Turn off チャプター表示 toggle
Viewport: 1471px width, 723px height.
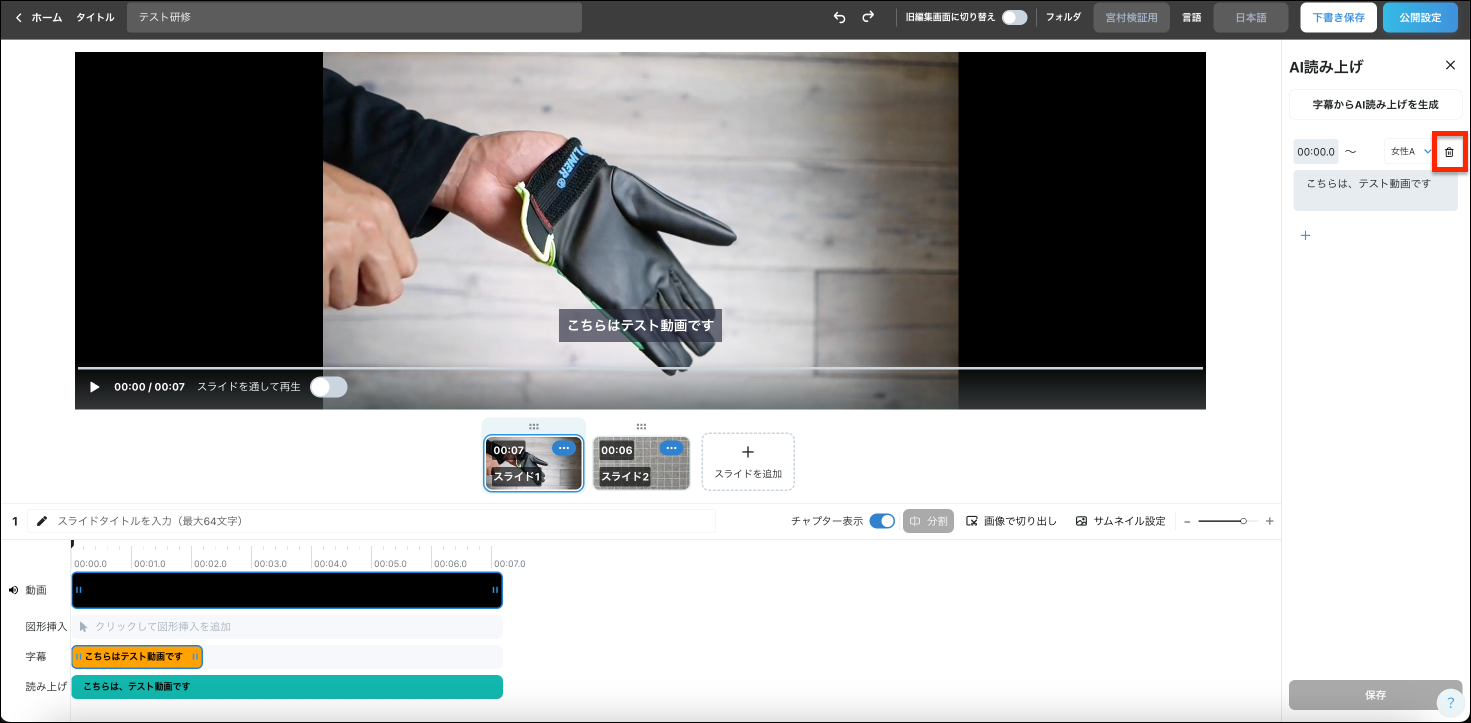click(882, 521)
